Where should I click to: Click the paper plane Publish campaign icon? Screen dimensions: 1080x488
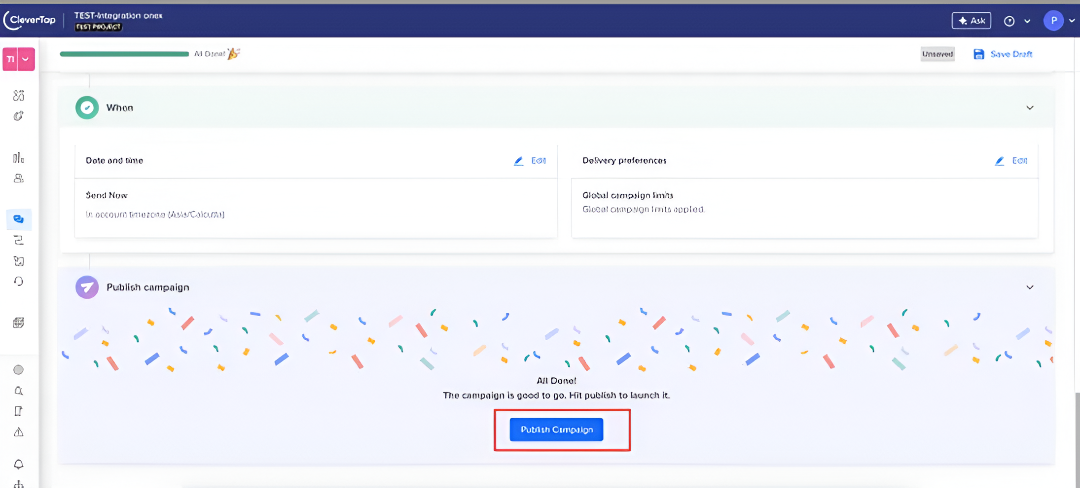[88, 287]
